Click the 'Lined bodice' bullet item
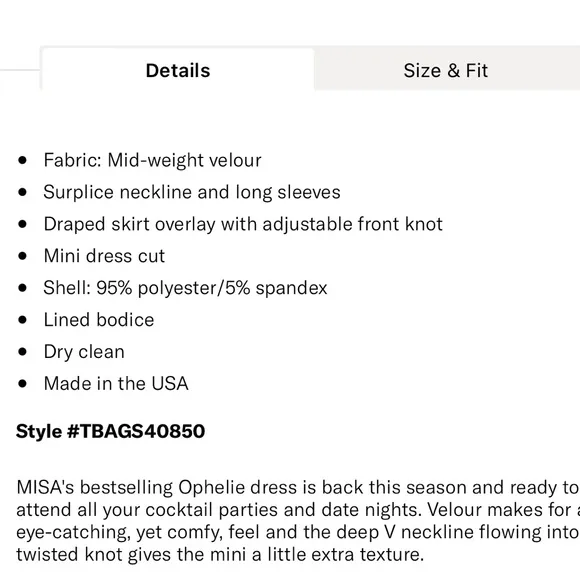Viewport: 580px width, 580px height. [x=99, y=320]
